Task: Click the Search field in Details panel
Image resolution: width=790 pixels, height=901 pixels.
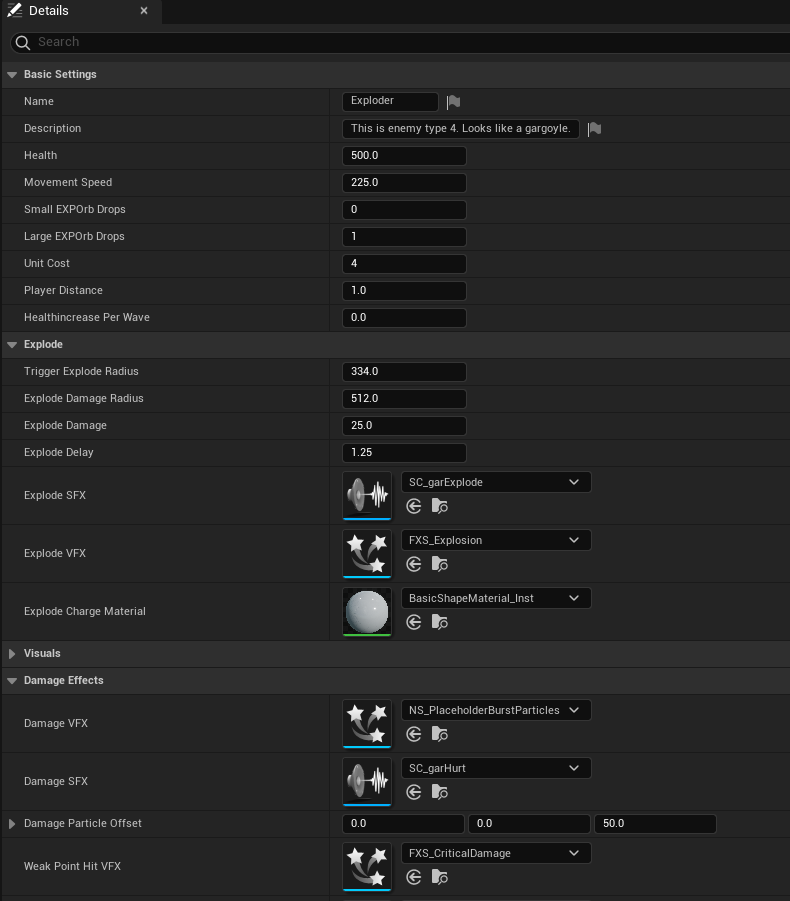Action: [400, 42]
